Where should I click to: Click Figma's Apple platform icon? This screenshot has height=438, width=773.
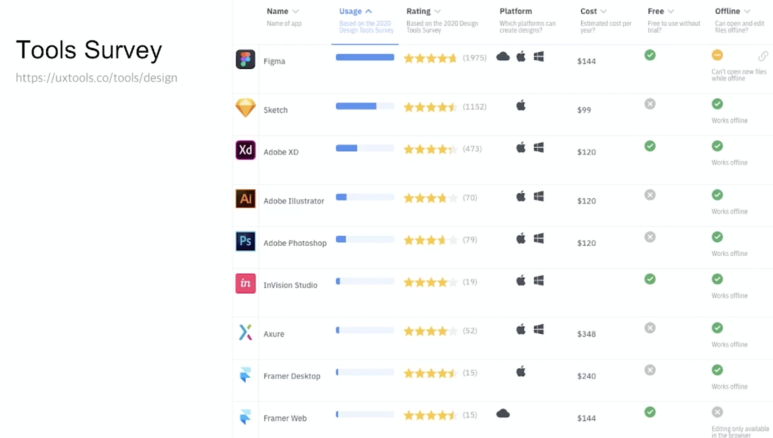[x=521, y=56]
